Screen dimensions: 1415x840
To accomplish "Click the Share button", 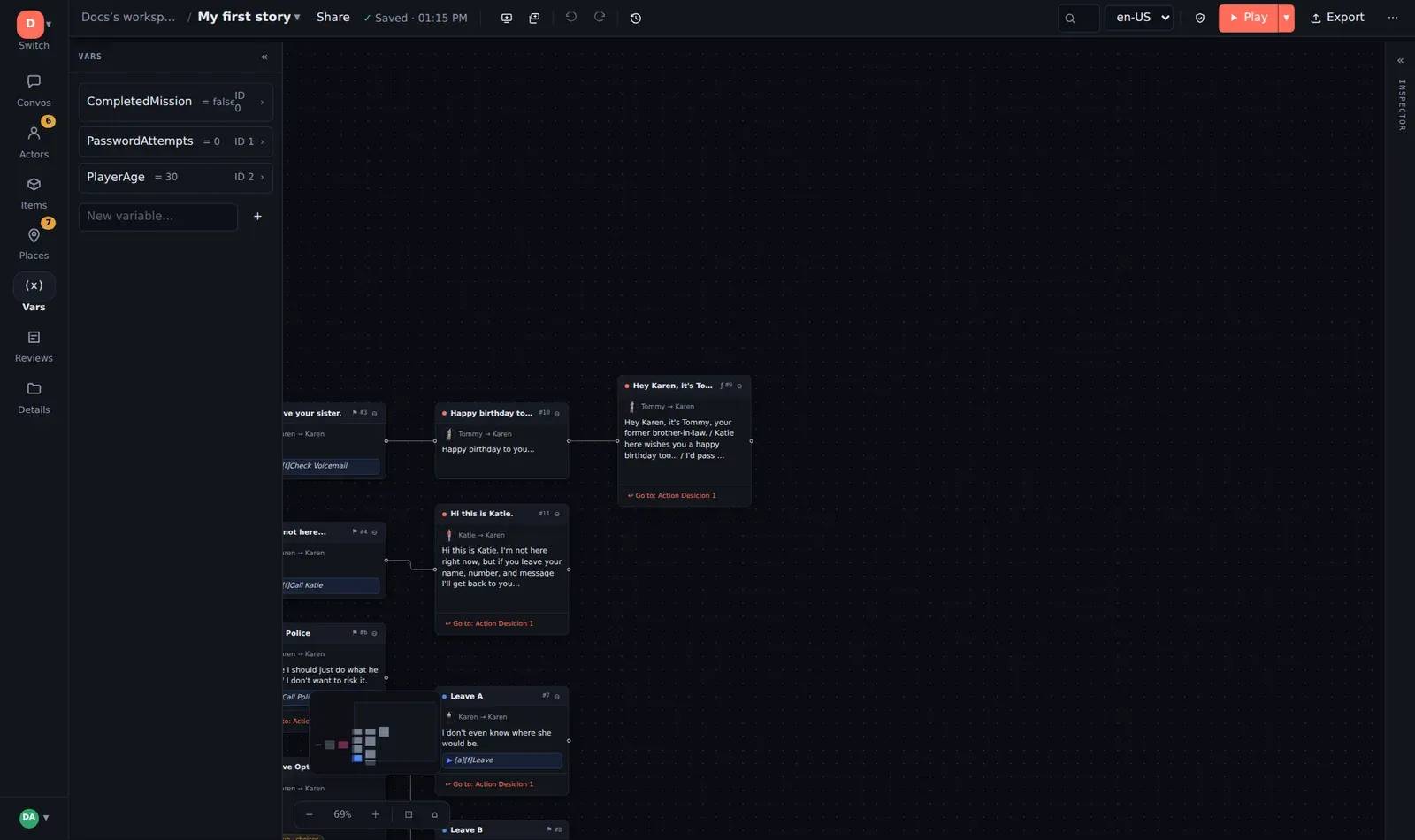I will pyautogui.click(x=333, y=18).
